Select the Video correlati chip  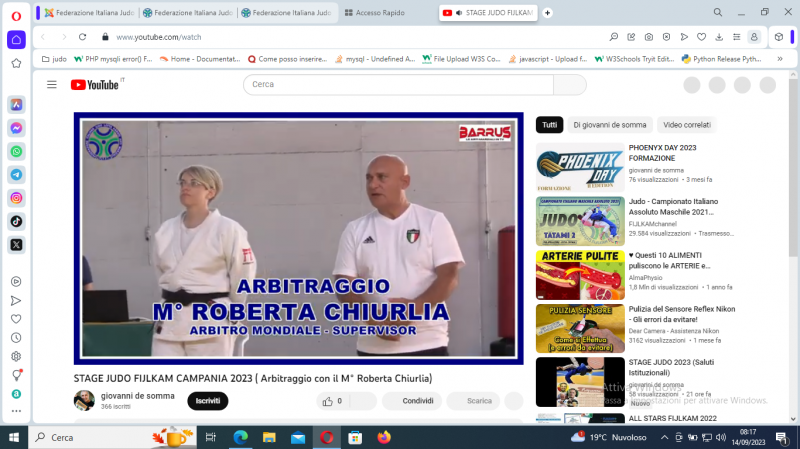687,125
